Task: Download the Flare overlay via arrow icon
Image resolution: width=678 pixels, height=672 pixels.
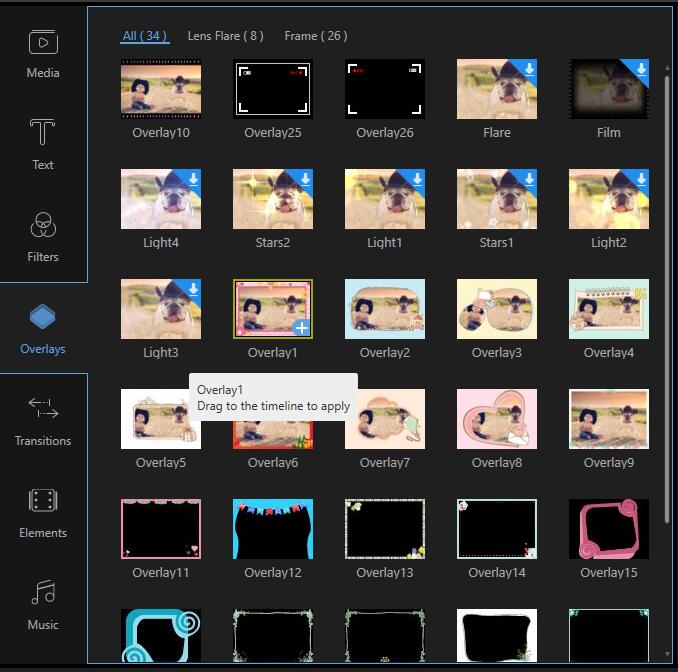Action: 529,68
